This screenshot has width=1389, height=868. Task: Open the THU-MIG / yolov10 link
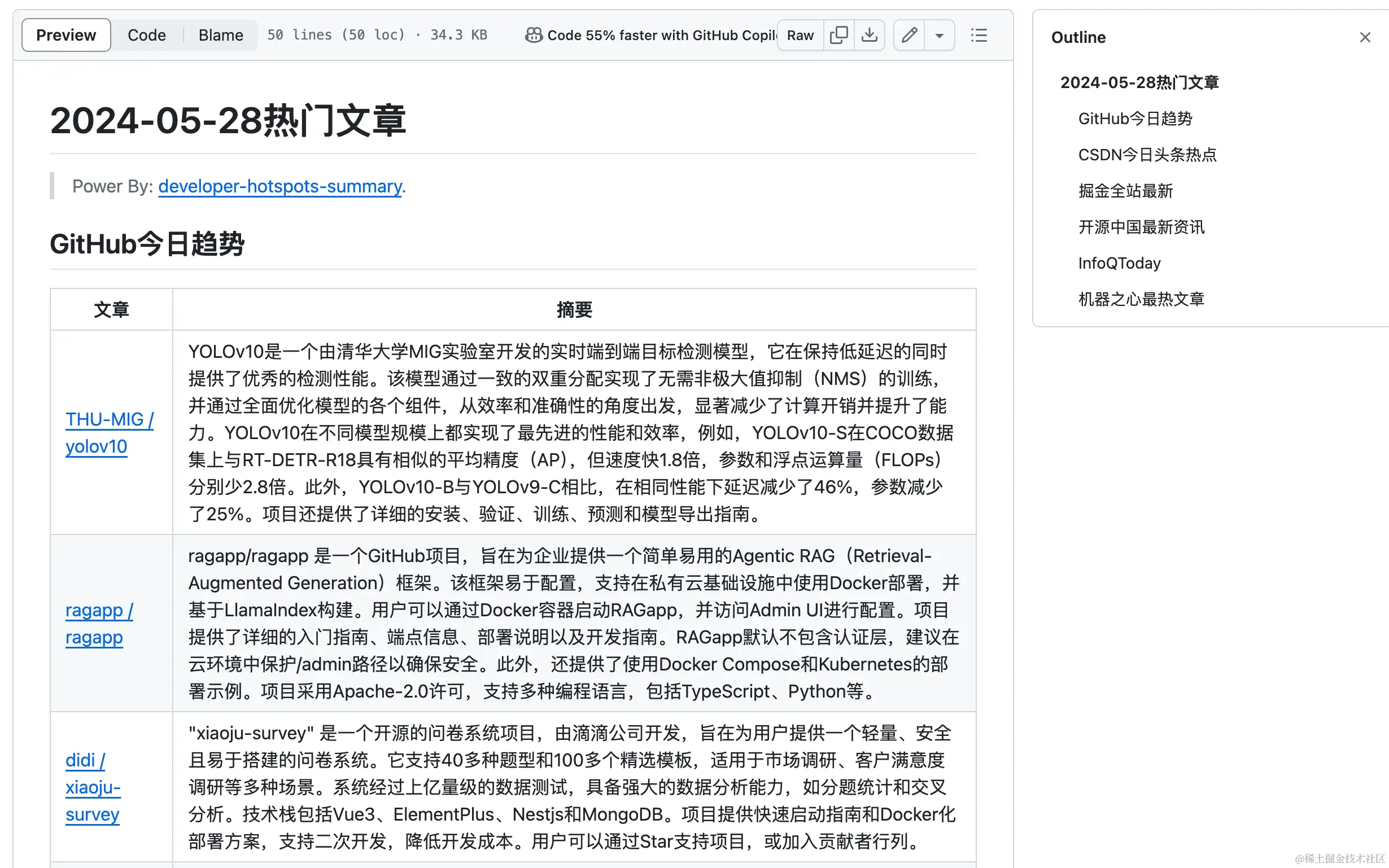[109, 433]
